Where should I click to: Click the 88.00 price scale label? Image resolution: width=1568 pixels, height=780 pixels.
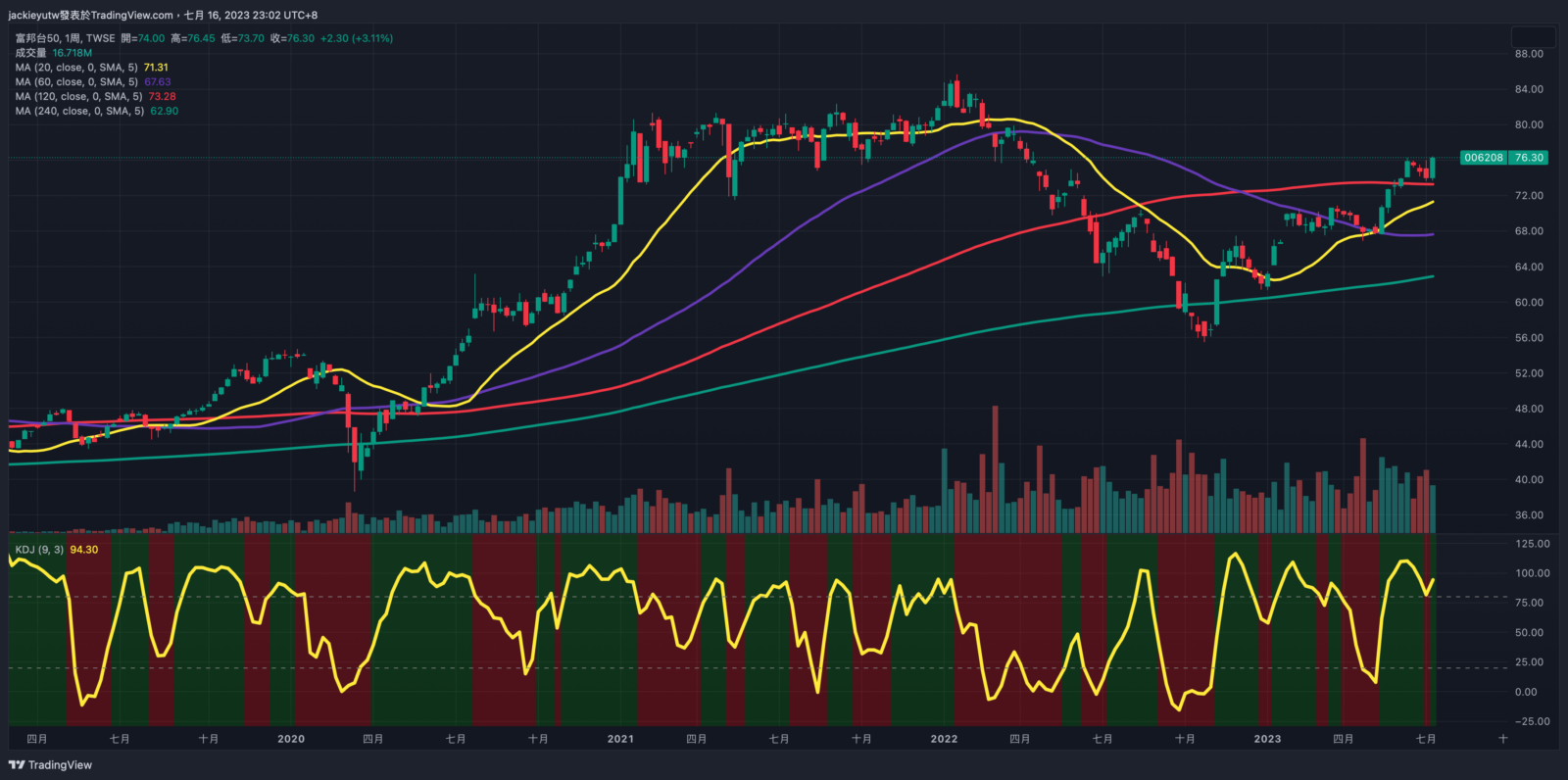tap(1529, 54)
